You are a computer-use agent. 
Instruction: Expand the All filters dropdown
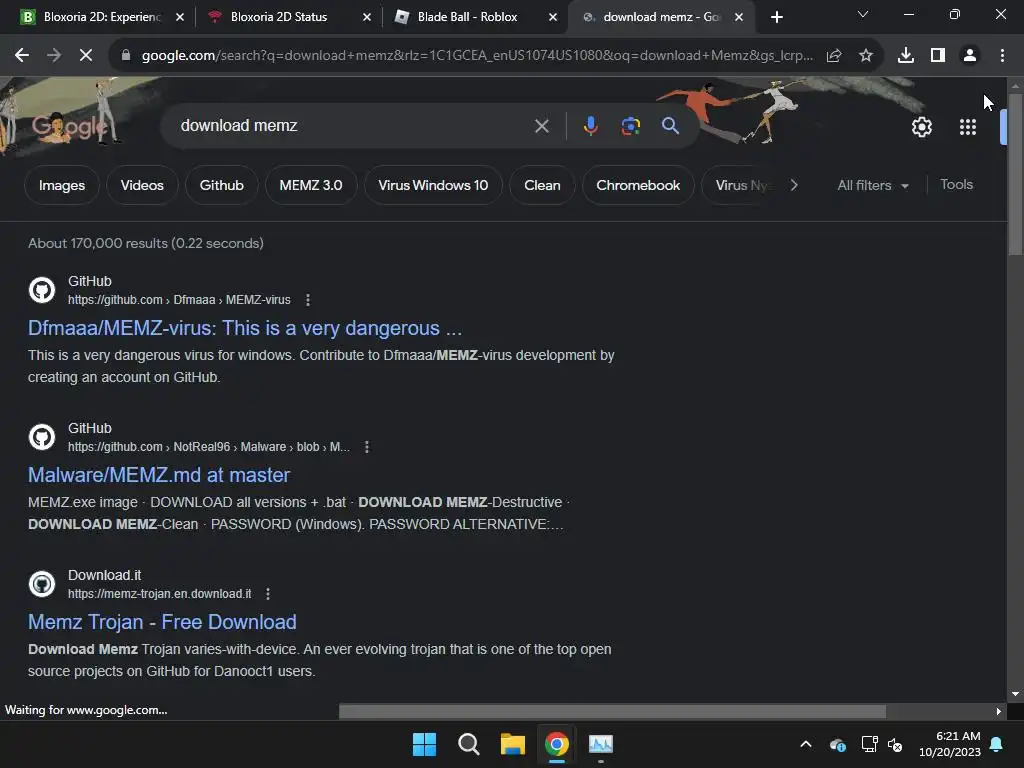[x=872, y=185]
